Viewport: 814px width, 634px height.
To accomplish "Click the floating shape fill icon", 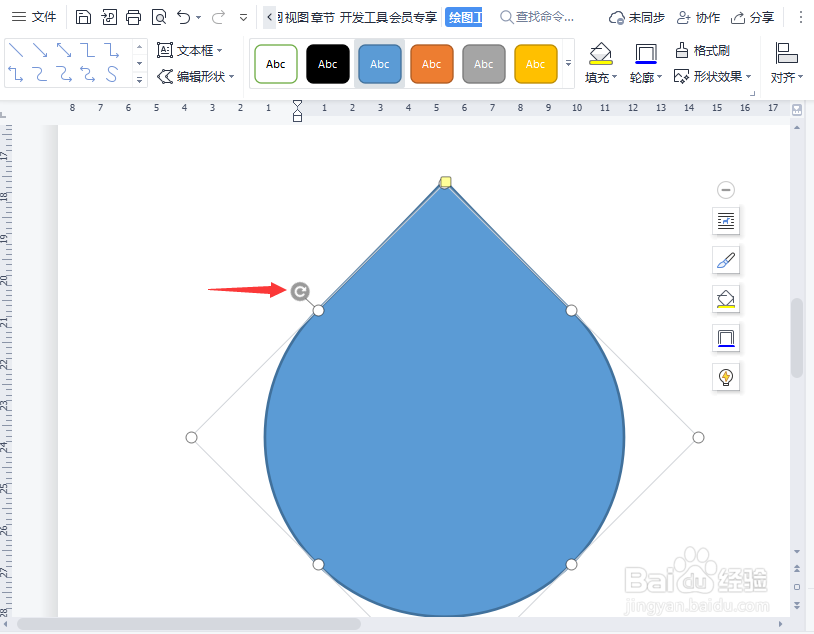I will pyautogui.click(x=726, y=299).
